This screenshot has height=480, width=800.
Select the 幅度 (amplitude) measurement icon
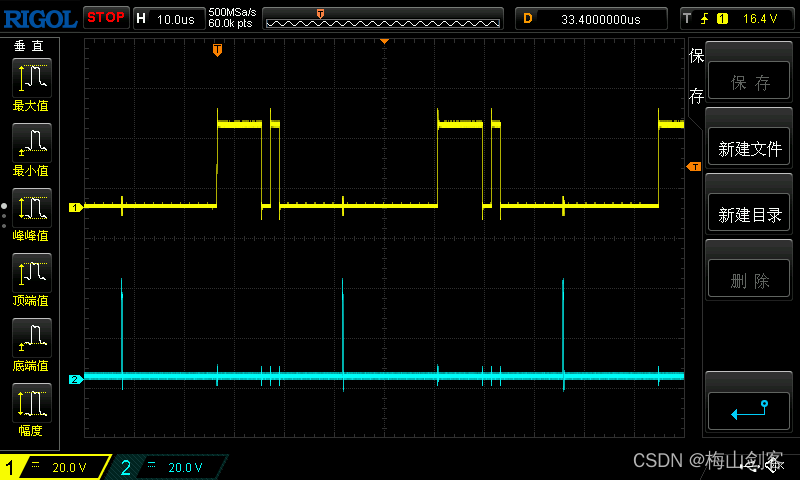click(32, 403)
